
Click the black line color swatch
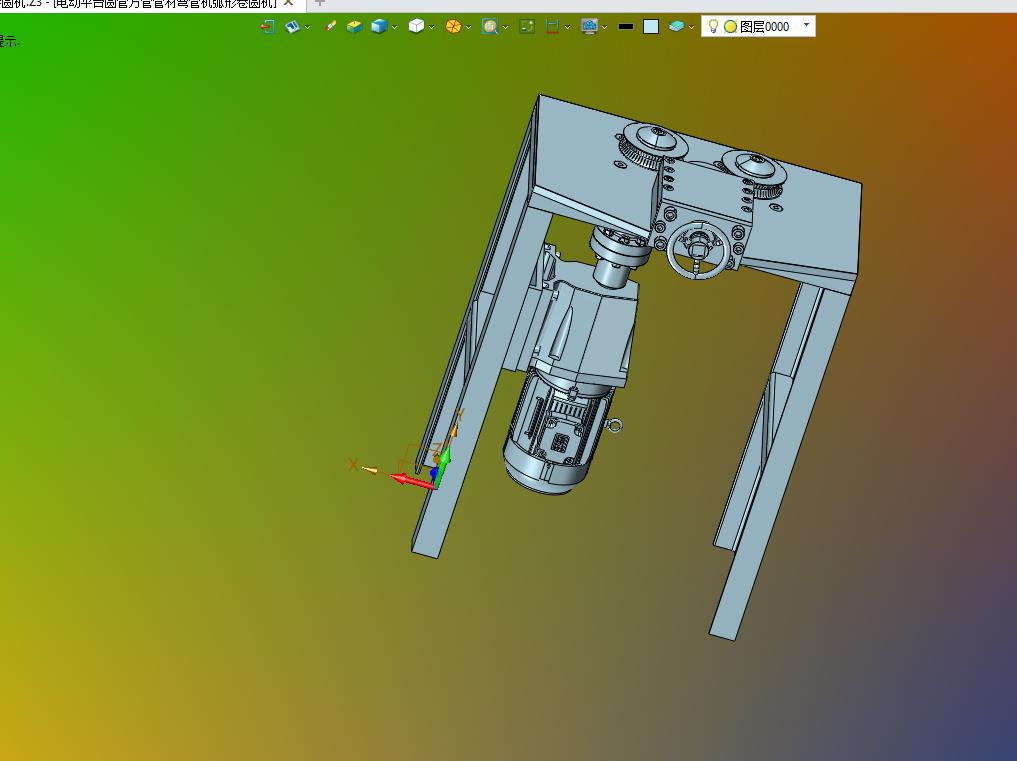[626, 27]
